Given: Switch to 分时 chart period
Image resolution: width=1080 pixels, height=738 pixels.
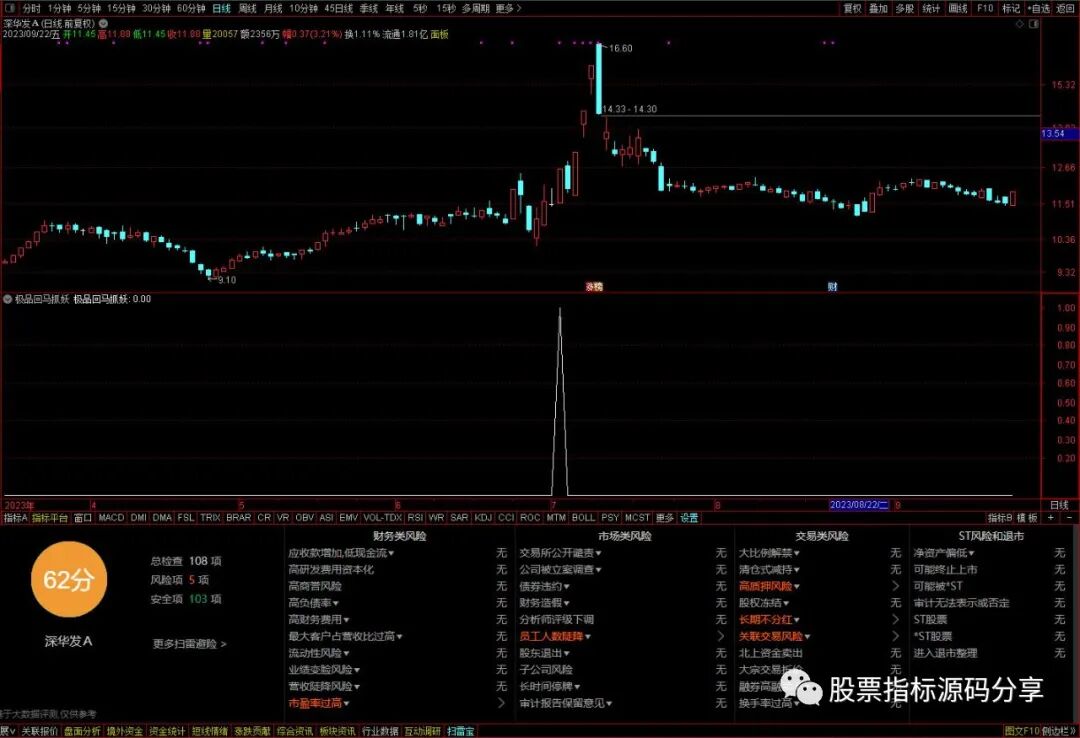Looking at the screenshot, I should click(32, 8).
